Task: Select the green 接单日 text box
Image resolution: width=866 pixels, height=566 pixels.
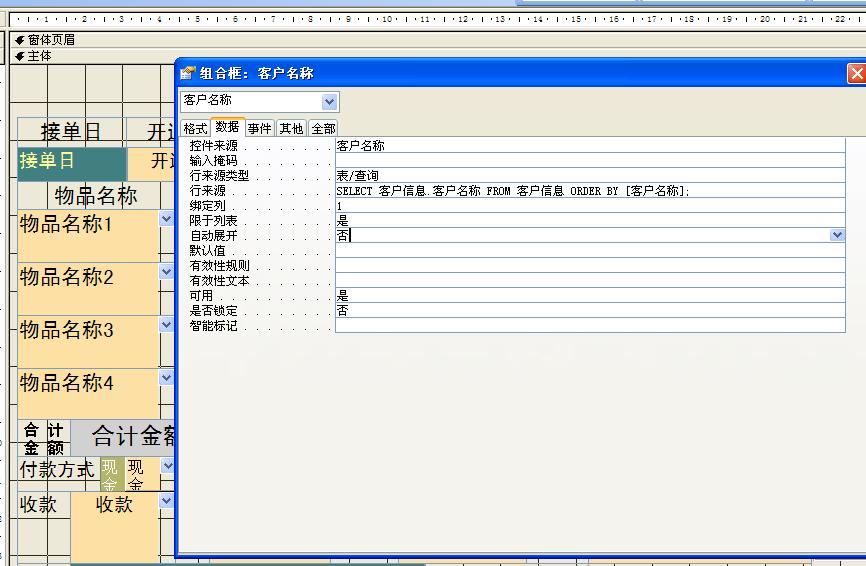Action: 72,163
